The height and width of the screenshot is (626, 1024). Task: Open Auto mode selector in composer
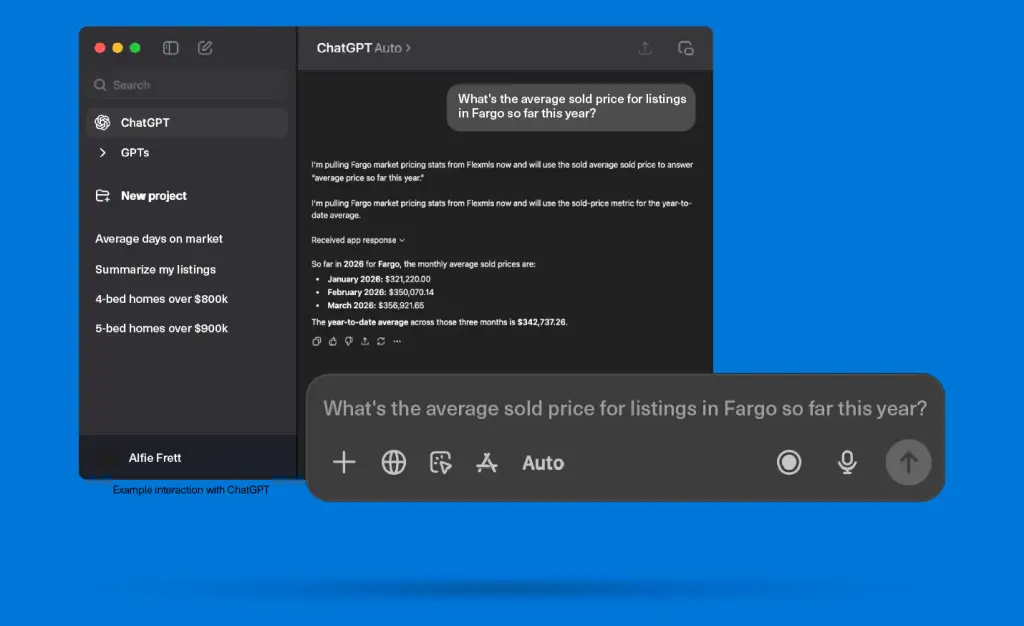tap(543, 463)
